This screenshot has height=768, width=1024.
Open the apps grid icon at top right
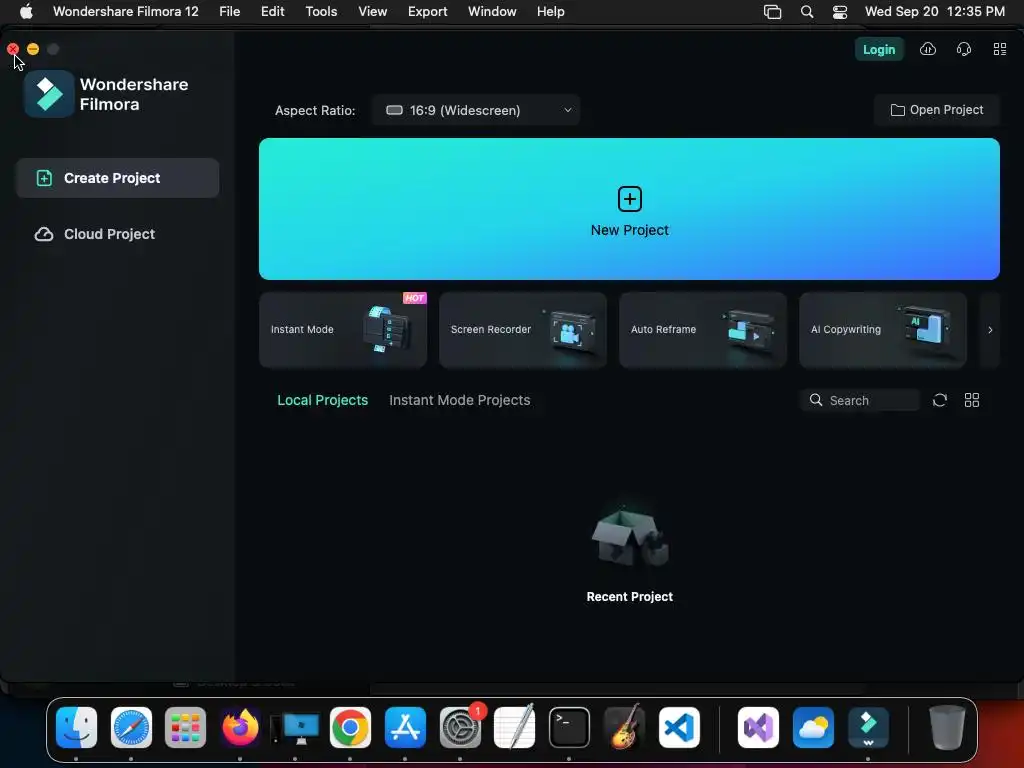tap(1000, 49)
